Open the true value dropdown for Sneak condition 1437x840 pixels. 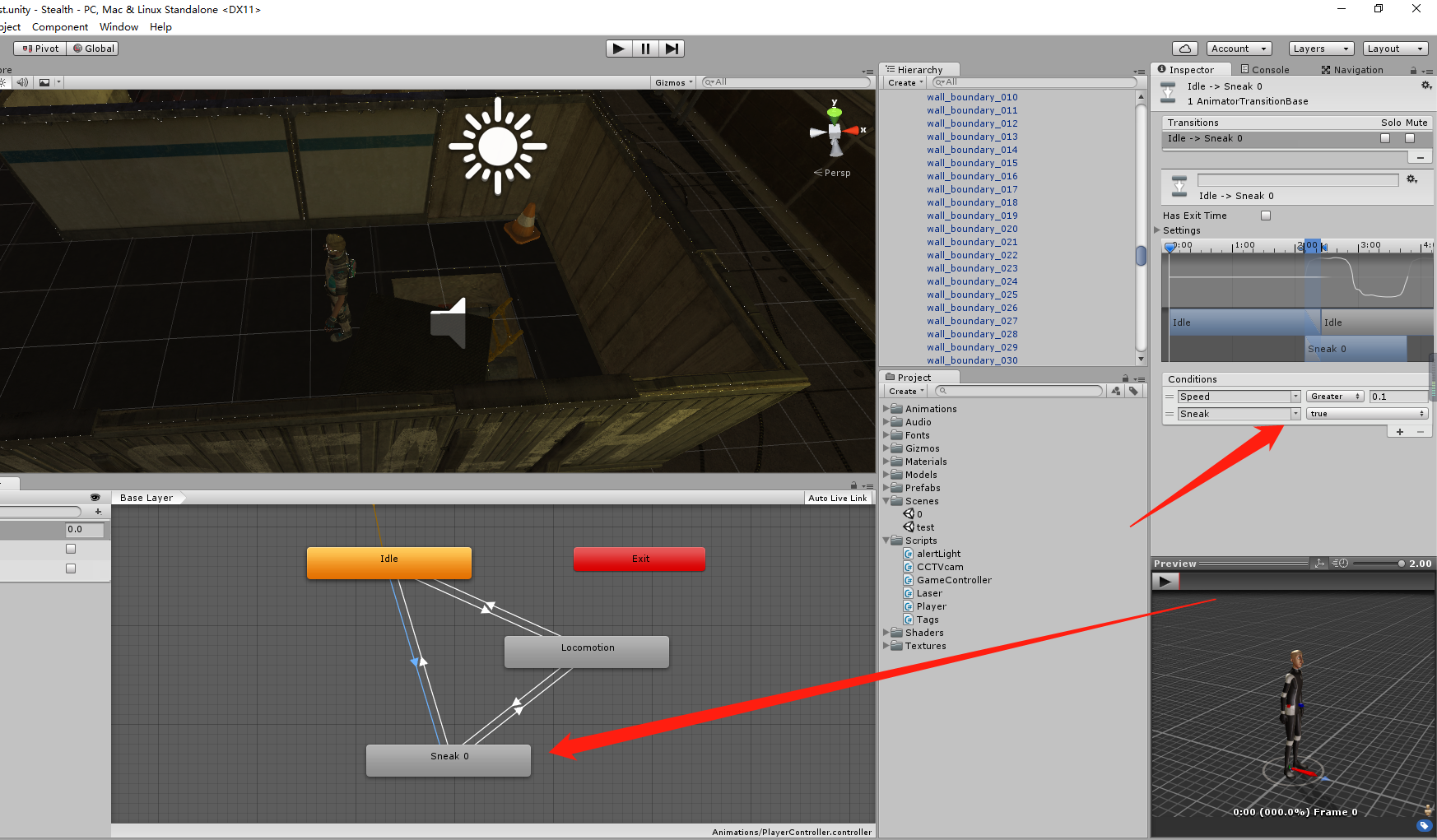(1366, 414)
